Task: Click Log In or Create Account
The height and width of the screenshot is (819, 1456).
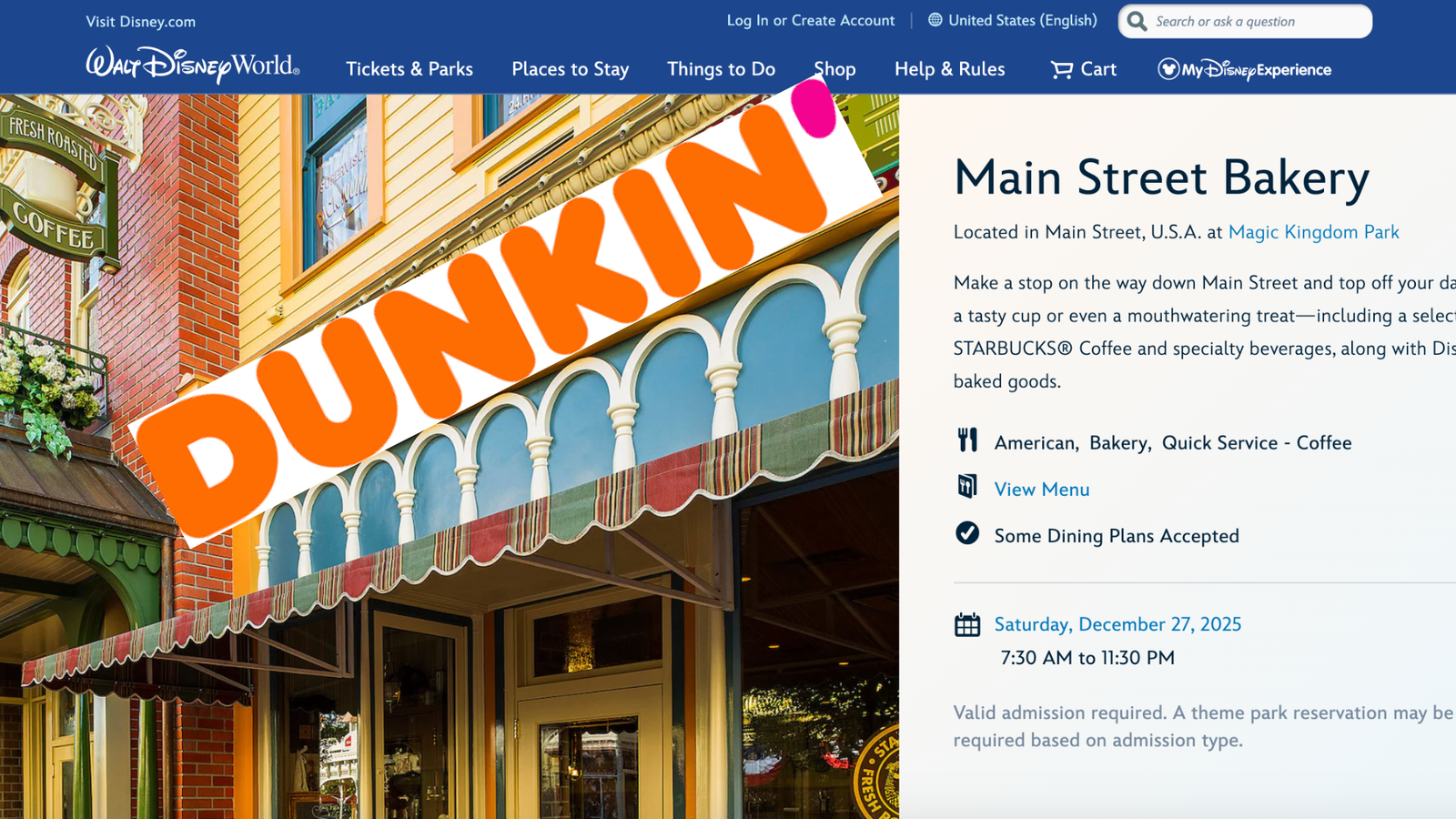Action: (x=811, y=20)
